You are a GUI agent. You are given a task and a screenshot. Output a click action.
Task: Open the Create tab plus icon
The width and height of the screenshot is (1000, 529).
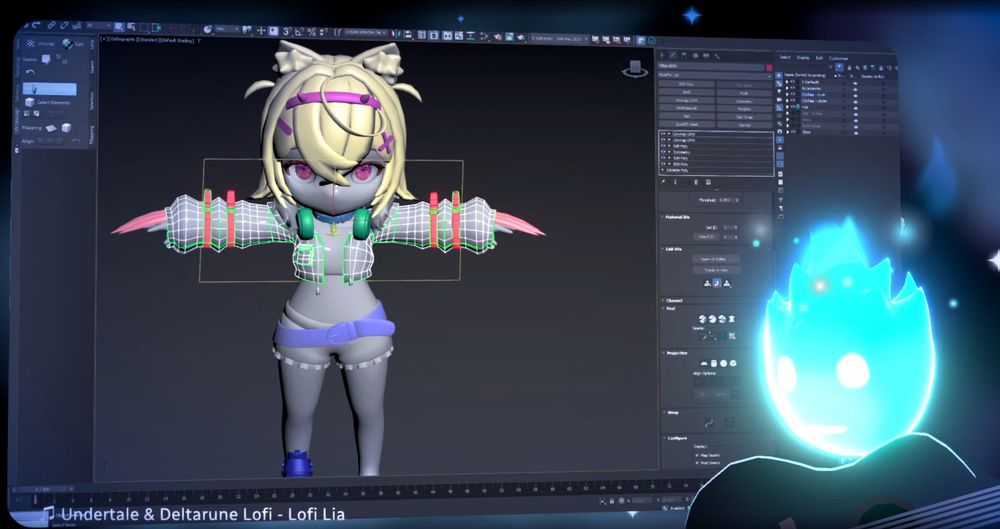pos(662,56)
